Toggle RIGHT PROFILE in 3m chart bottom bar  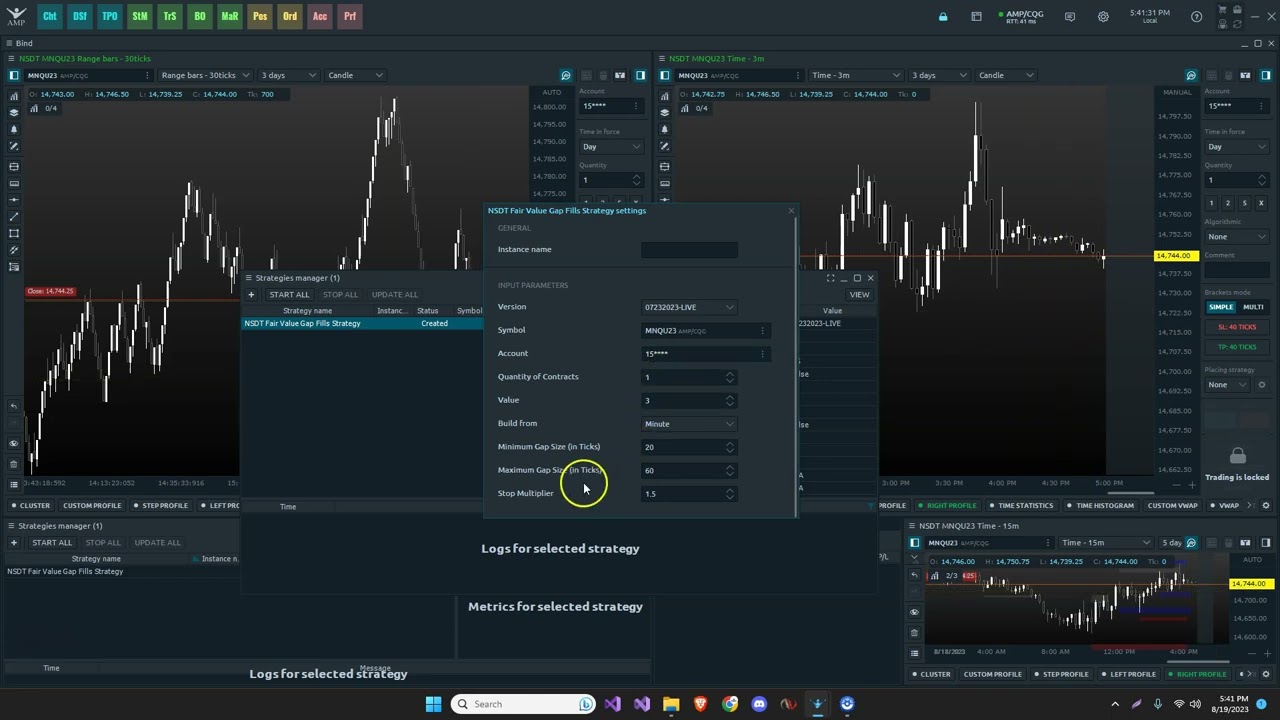tap(947, 506)
